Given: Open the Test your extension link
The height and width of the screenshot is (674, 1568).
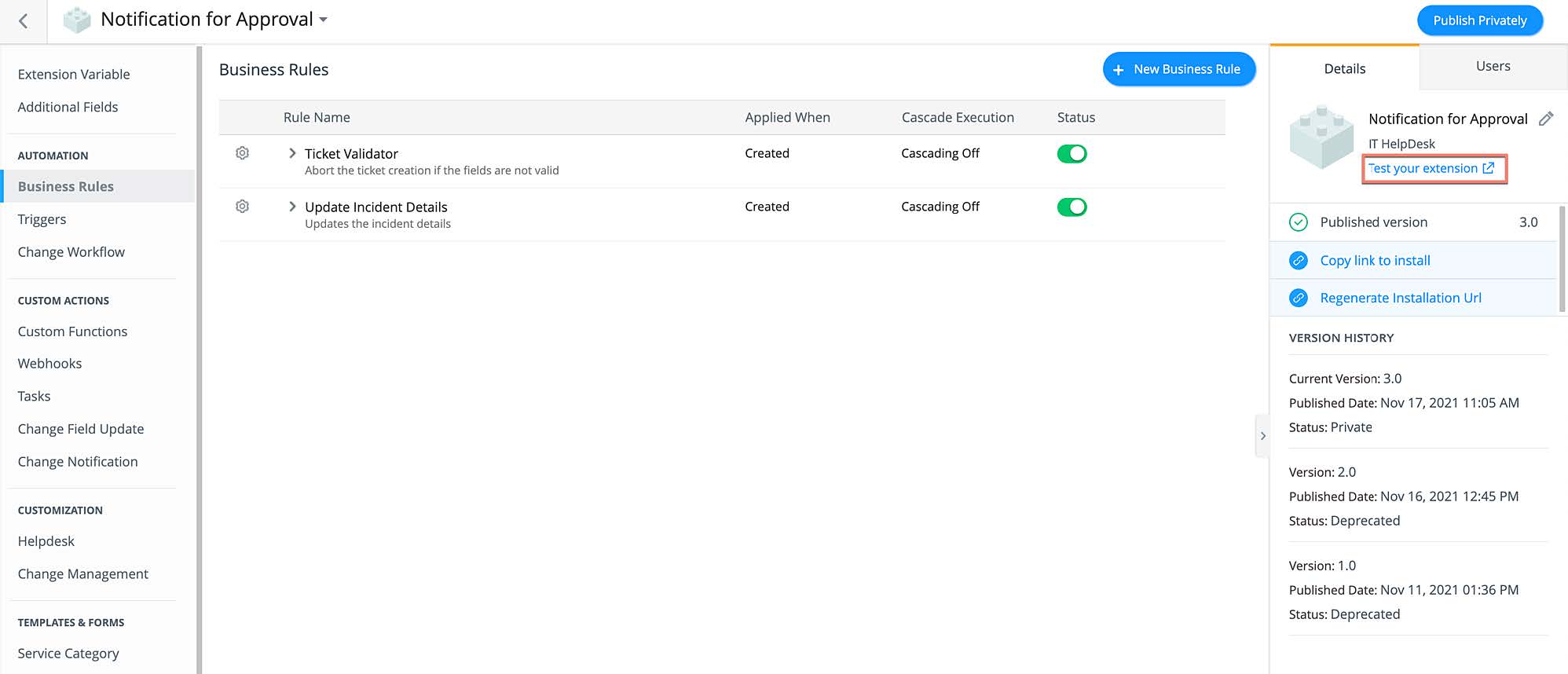Looking at the screenshot, I should [1431, 168].
